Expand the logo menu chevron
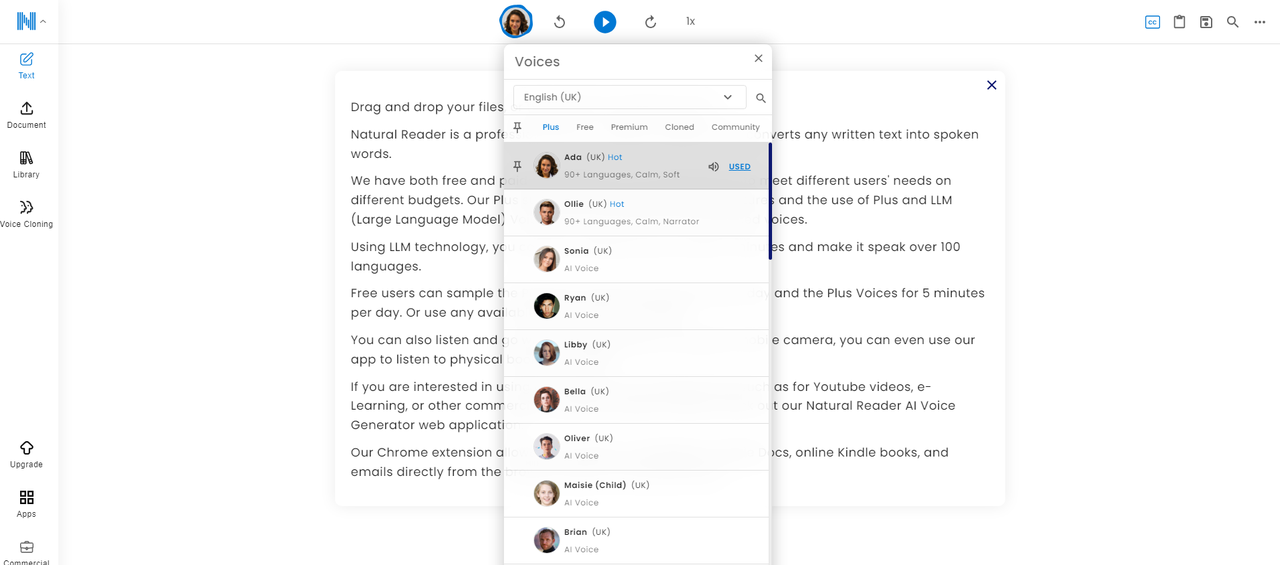This screenshot has width=1280, height=565. point(43,22)
